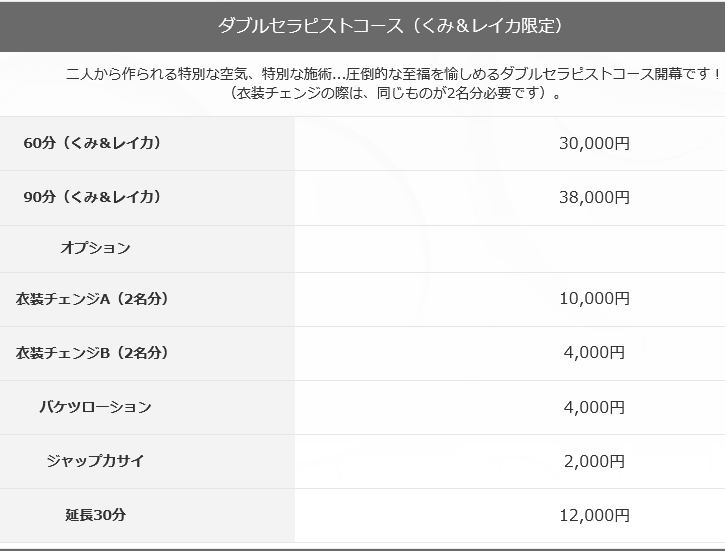This screenshot has height=551, width=725.
Task: Select the 90分（くみ&レイカ） row label
Action: (x=92, y=197)
